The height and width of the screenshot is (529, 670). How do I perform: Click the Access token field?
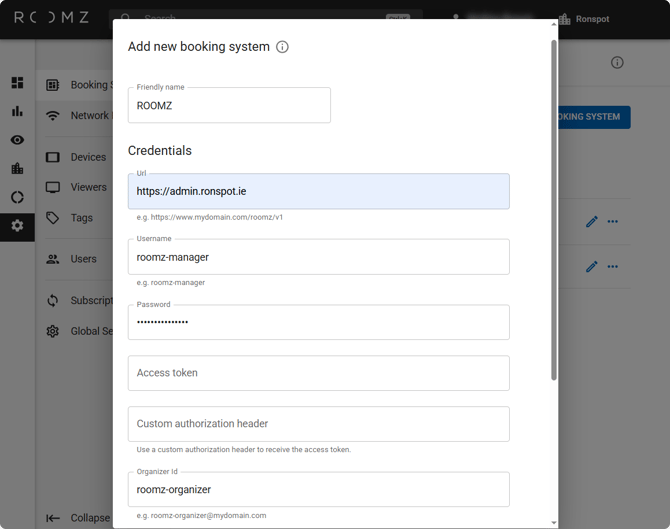(x=319, y=373)
